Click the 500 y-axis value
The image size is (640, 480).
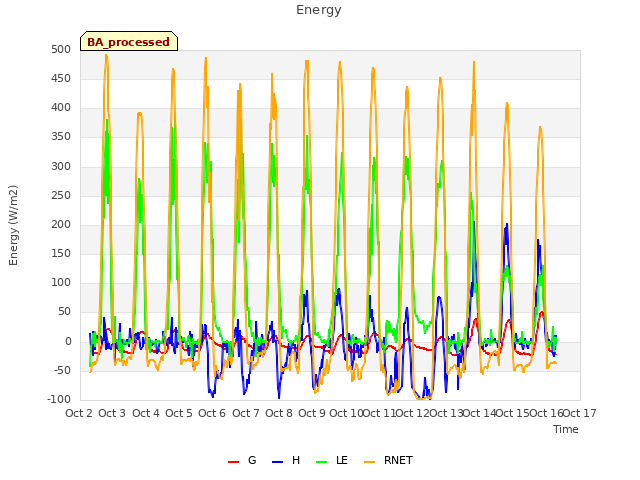61,49
